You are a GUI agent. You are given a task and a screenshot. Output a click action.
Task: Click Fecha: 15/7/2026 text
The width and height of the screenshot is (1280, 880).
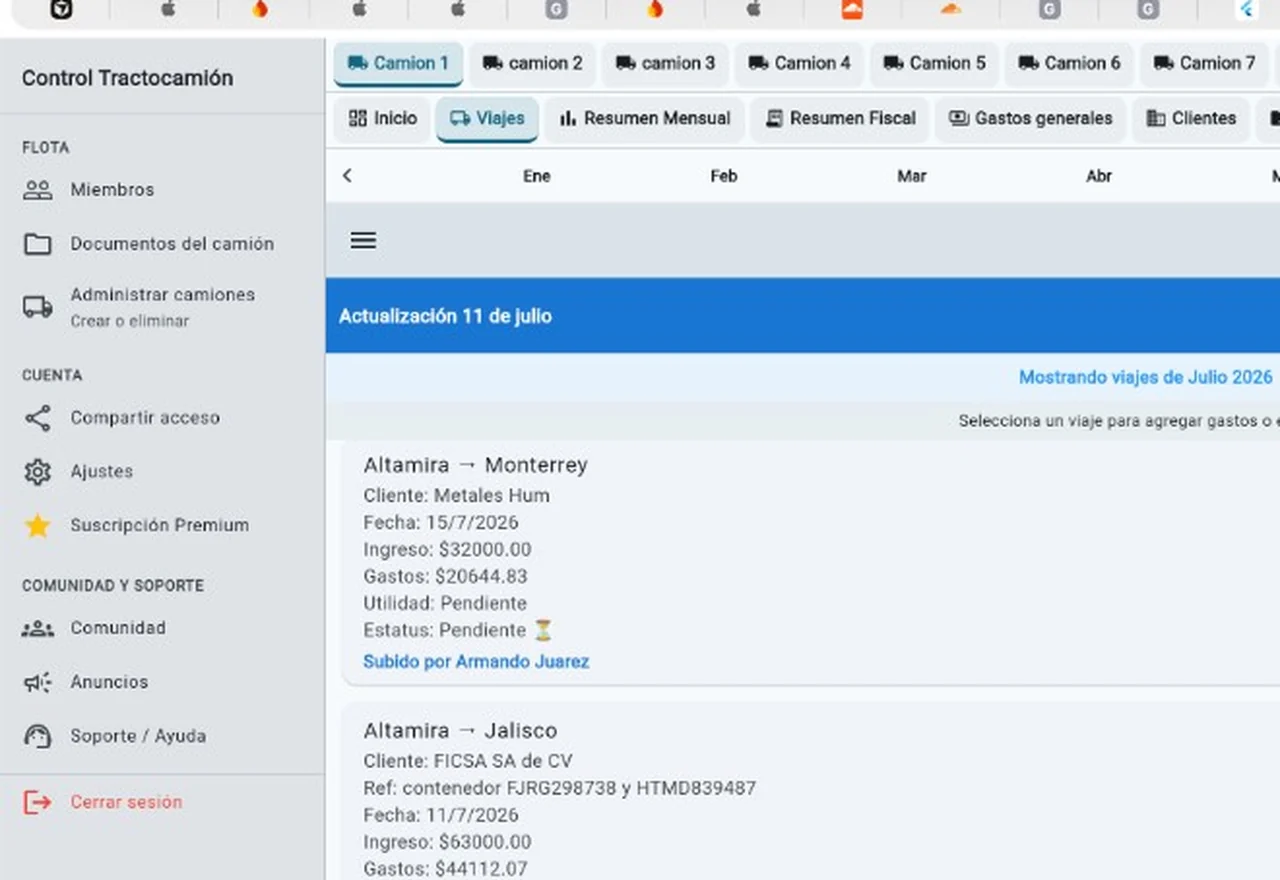pyautogui.click(x=441, y=523)
